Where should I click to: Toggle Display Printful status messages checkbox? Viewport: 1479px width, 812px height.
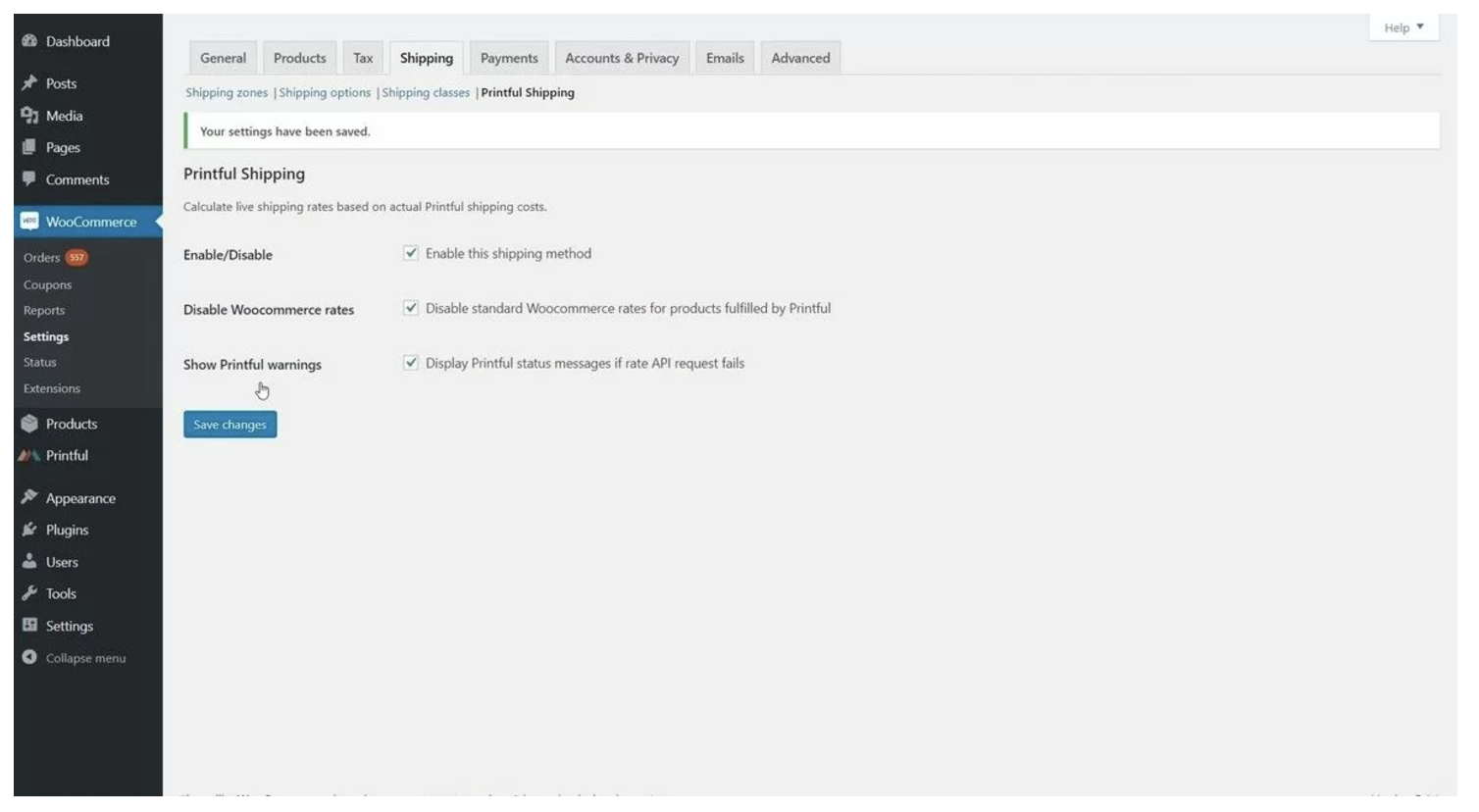pos(411,363)
